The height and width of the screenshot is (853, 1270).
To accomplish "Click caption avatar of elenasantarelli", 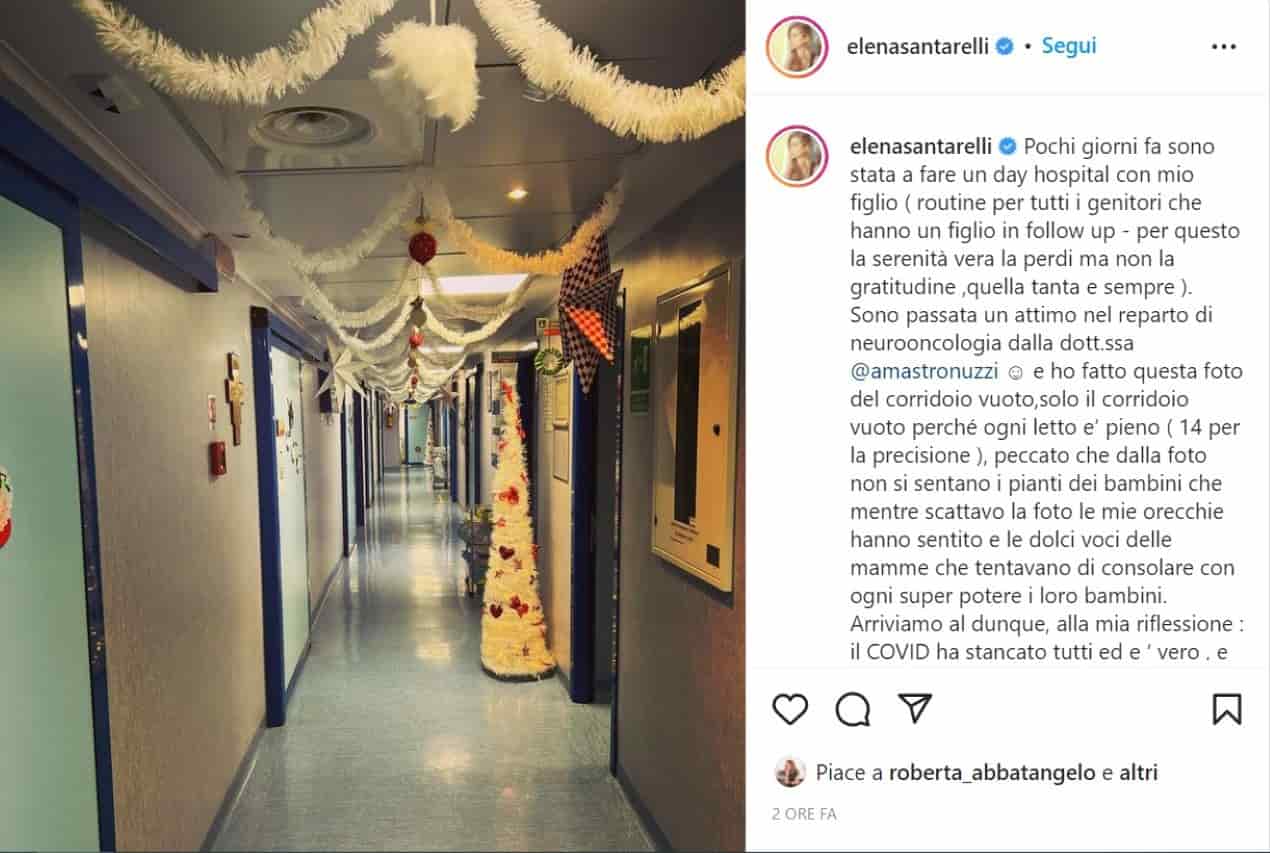I will pos(797,156).
